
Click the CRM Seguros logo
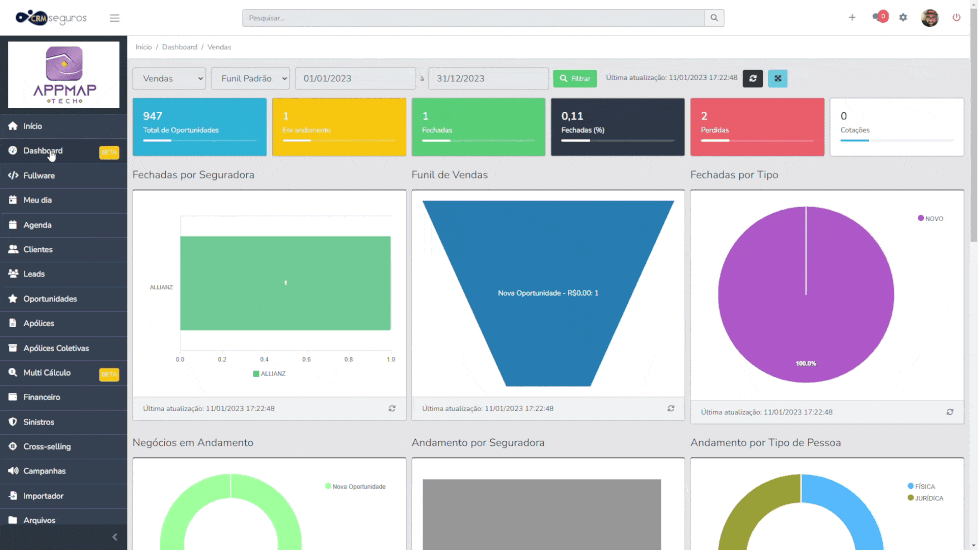pos(51,17)
